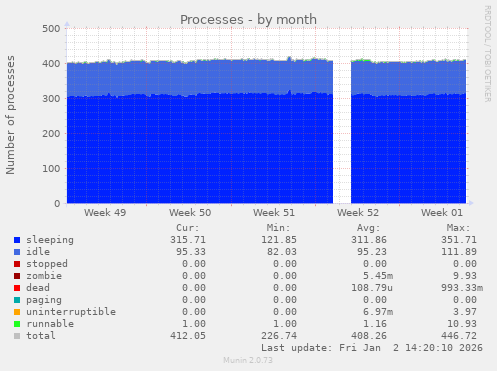497x371 pixels.
Task: Click sleeping maximum value 351.71
Action: [x=459, y=240]
